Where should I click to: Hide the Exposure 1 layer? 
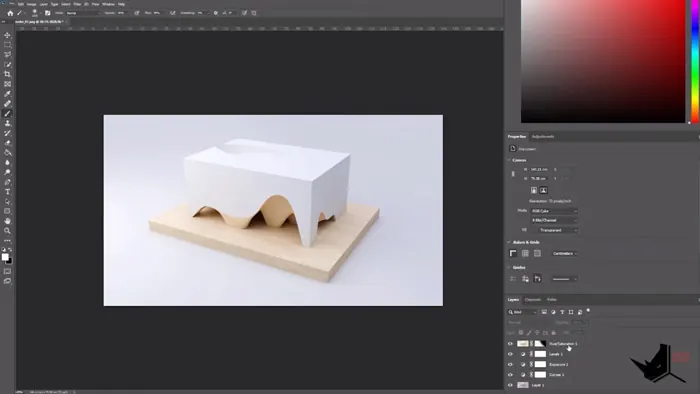coord(510,365)
